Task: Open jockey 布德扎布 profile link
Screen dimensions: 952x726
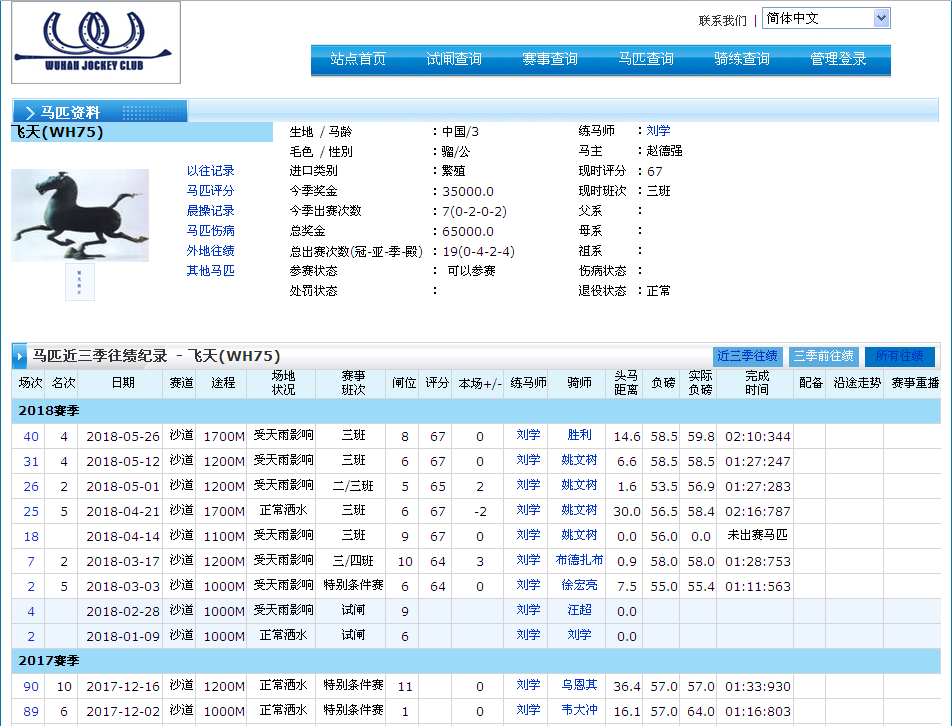Action: (x=579, y=561)
